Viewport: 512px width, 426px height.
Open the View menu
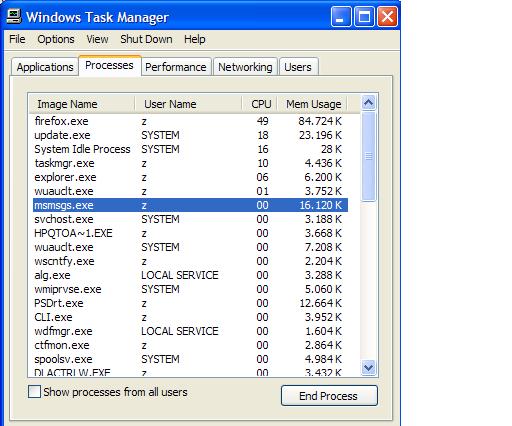(x=97, y=39)
